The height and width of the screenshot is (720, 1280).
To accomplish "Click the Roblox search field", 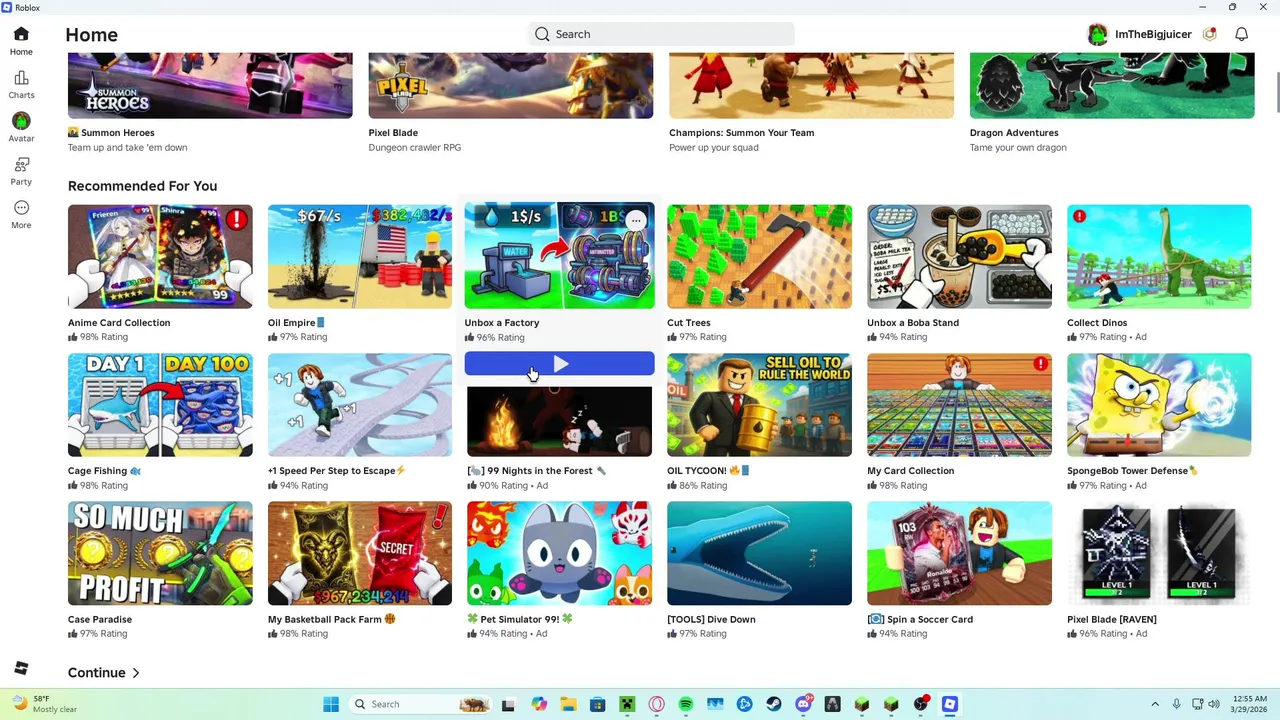I will 661,34.
